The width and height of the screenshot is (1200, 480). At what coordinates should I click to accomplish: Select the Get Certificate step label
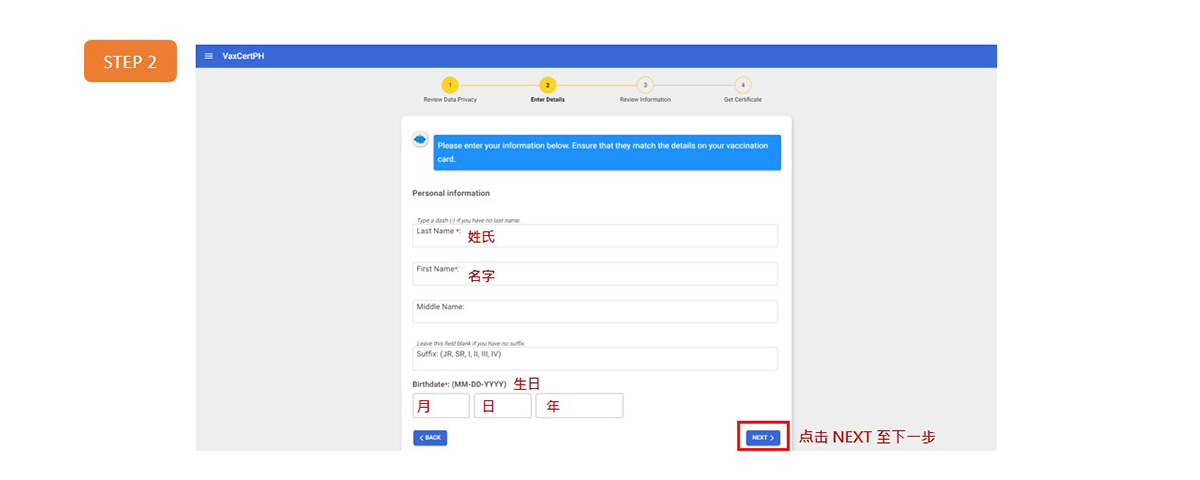[x=742, y=100]
